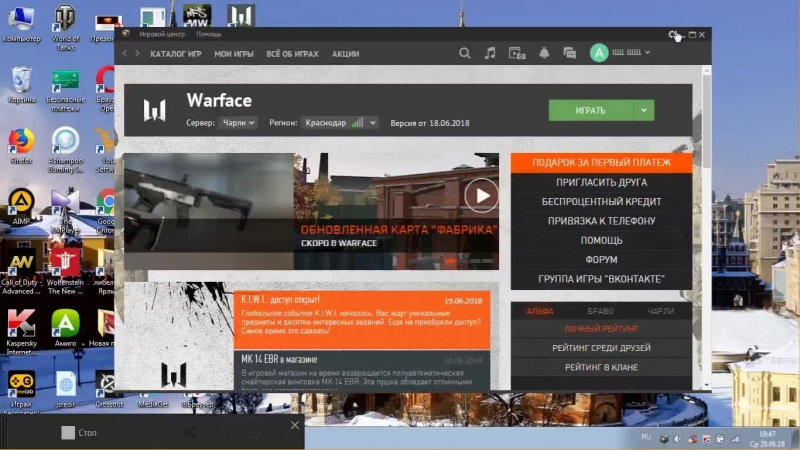Switch to the БРАВО rating tab
800x450 pixels.
click(x=600, y=311)
